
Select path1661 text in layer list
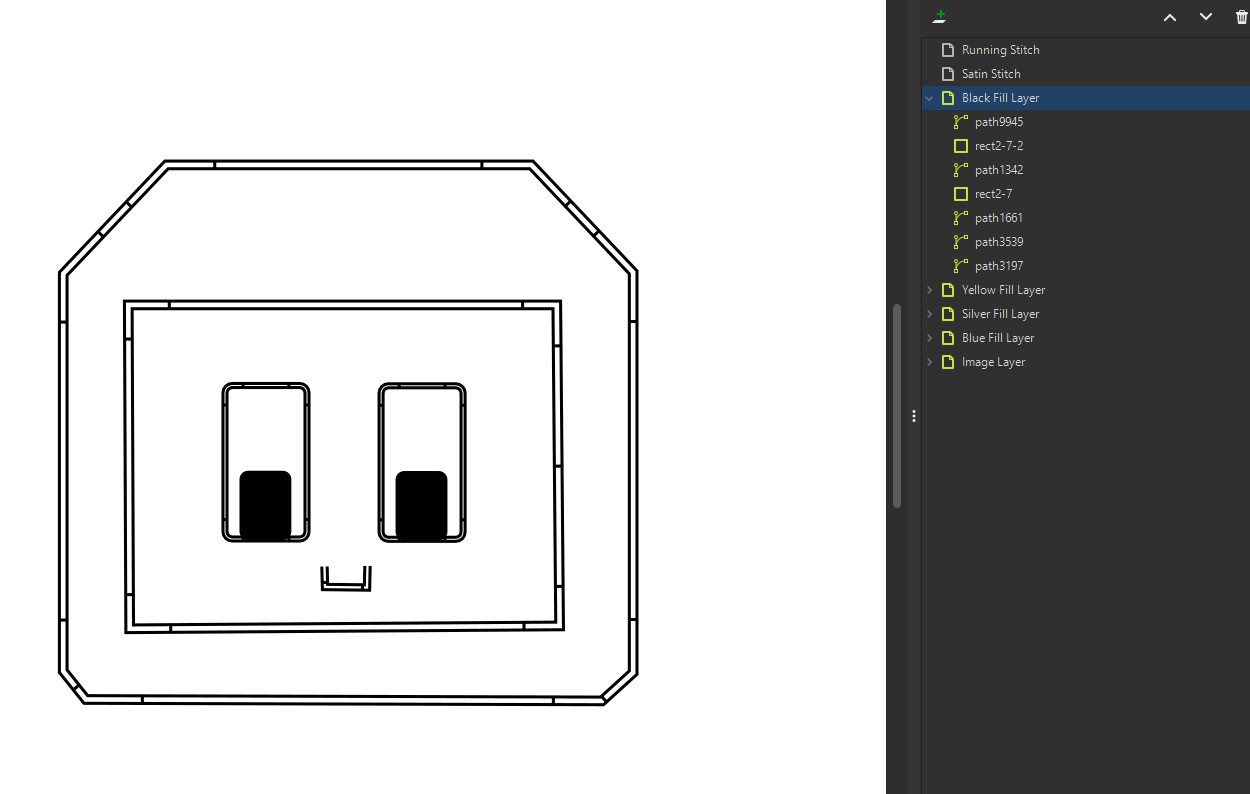click(x=999, y=218)
